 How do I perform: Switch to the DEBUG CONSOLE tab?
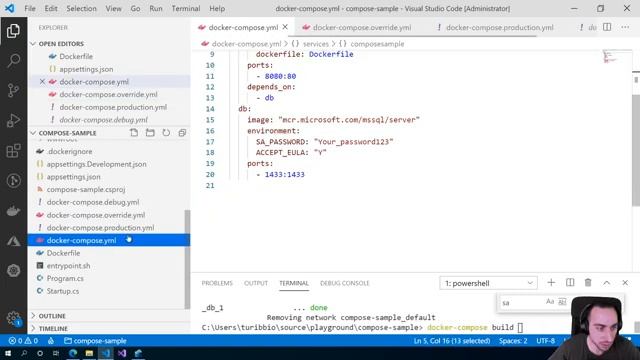tap(344, 283)
